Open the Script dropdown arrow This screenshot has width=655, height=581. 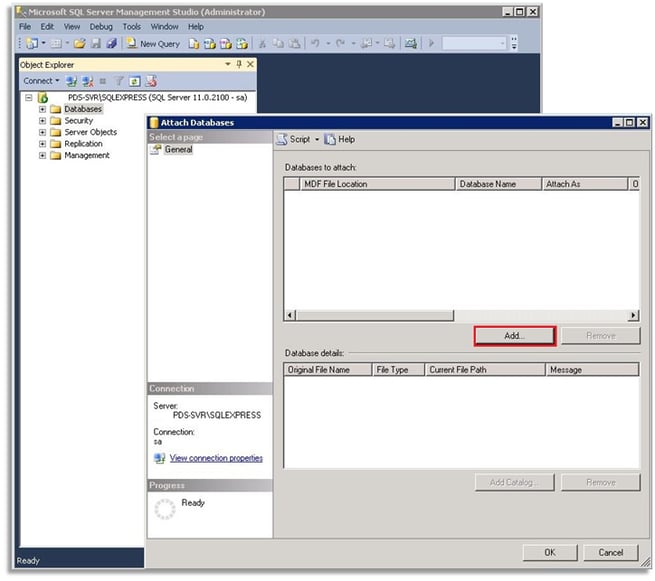[317, 140]
